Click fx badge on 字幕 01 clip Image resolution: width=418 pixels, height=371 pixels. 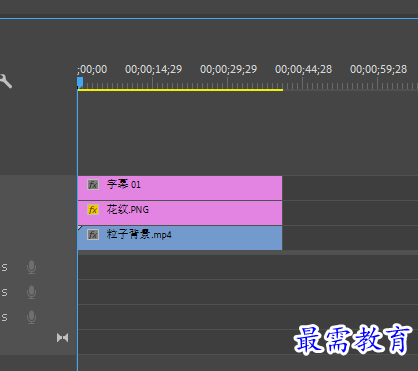[93, 185]
